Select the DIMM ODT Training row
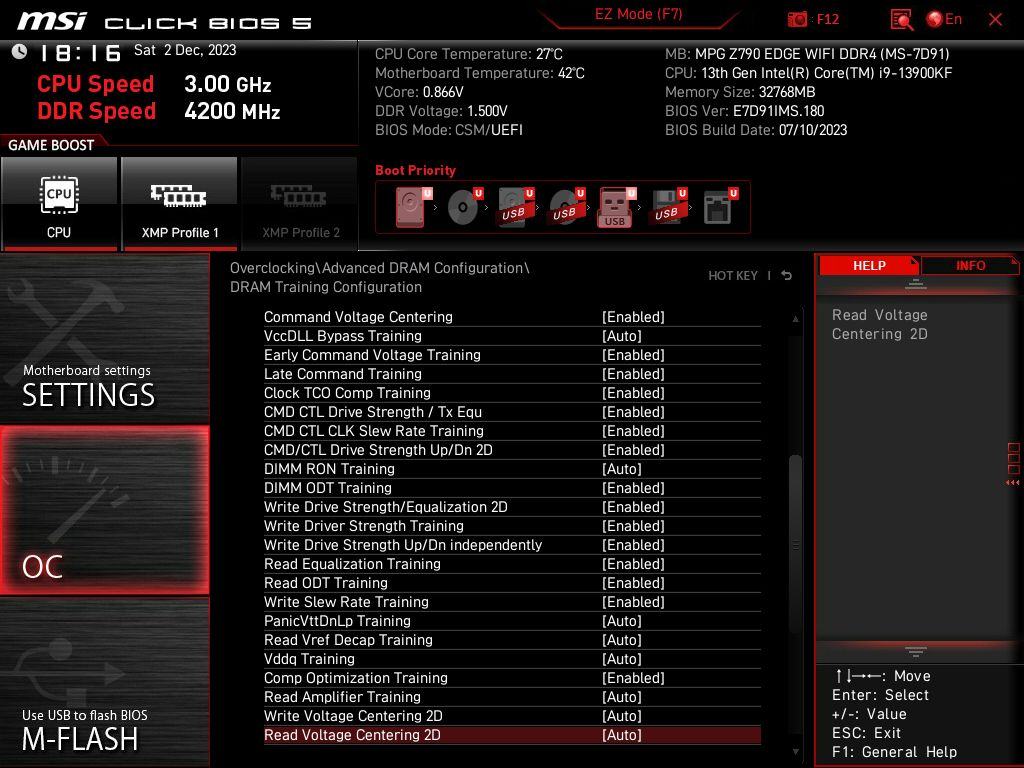The image size is (1024, 768). pyautogui.click(x=512, y=488)
